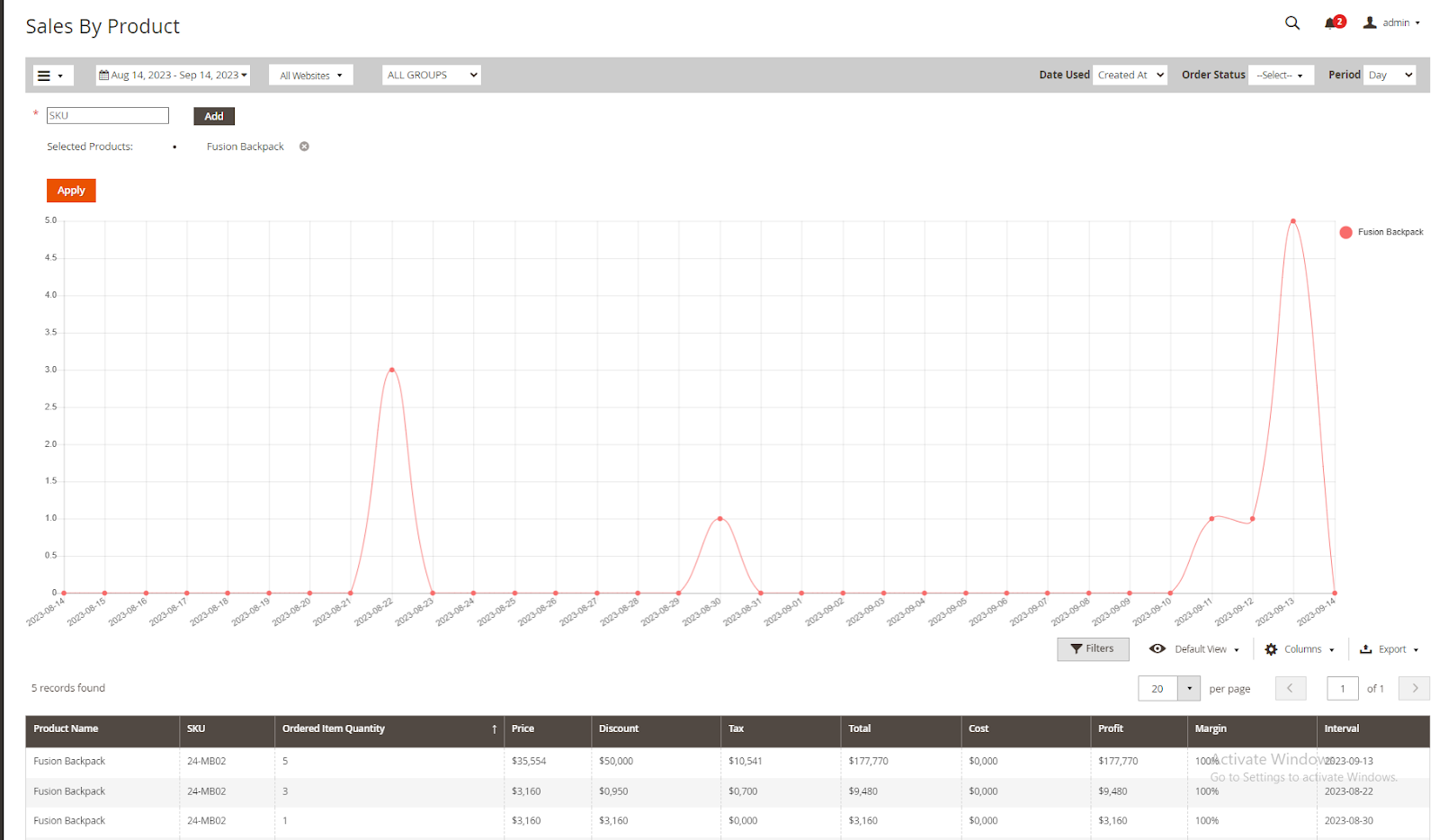1439x840 pixels.
Task: Click the orange Apply button
Action: pos(71,191)
